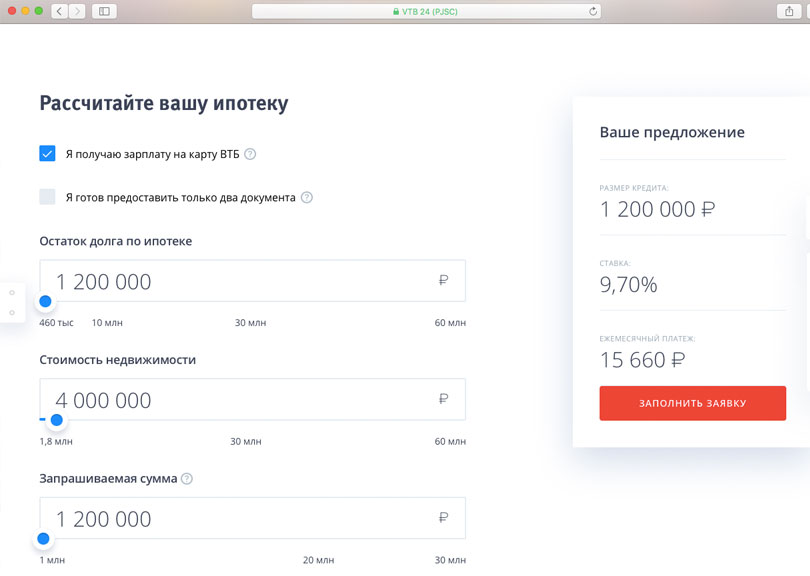Click the lower dot in left page navigator

11,313
